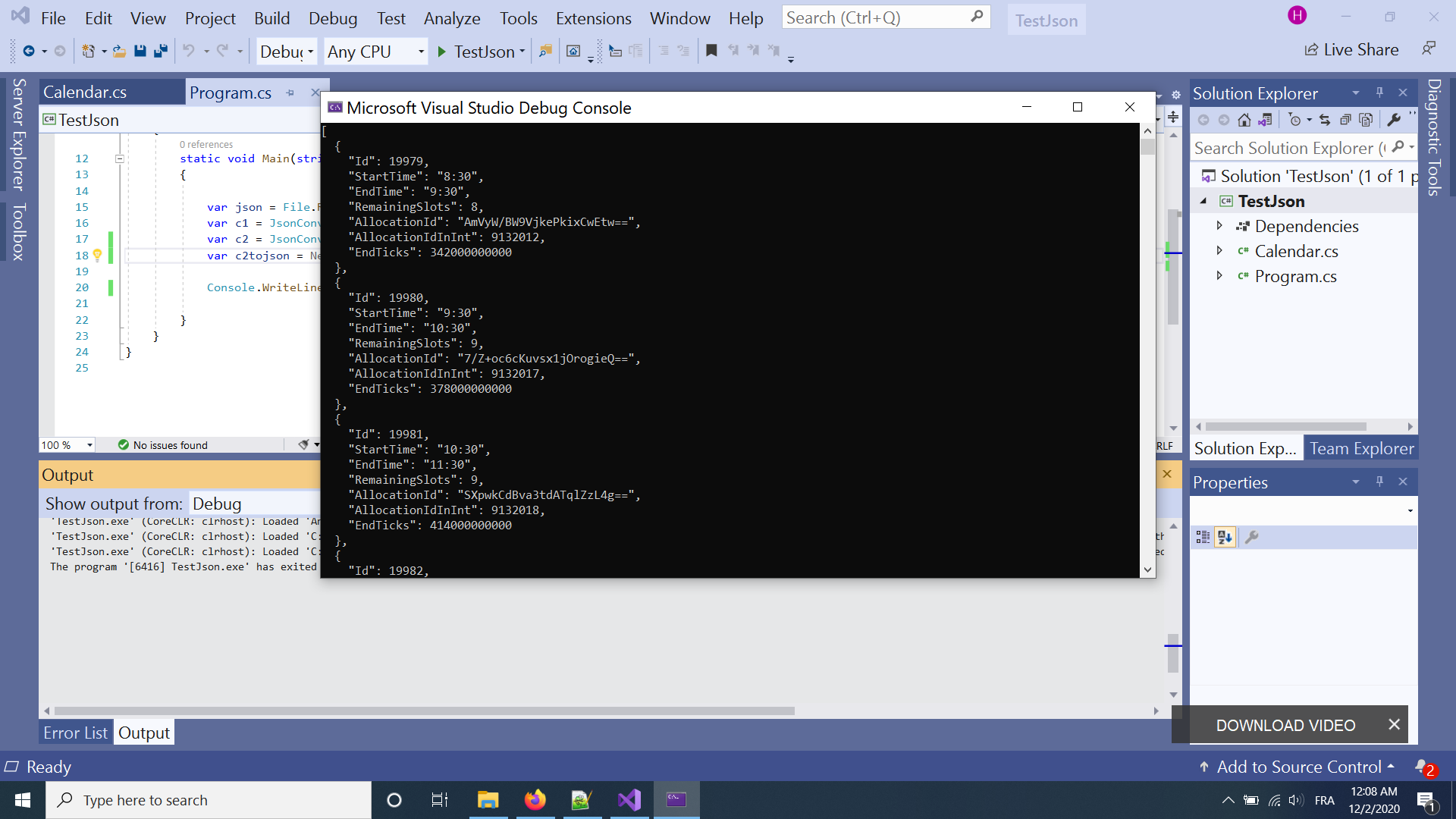Open Properties wrench icon in Solution Explorer toolbar
This screenshot has width=1456, height=819.
click(x=1394, y=120)
